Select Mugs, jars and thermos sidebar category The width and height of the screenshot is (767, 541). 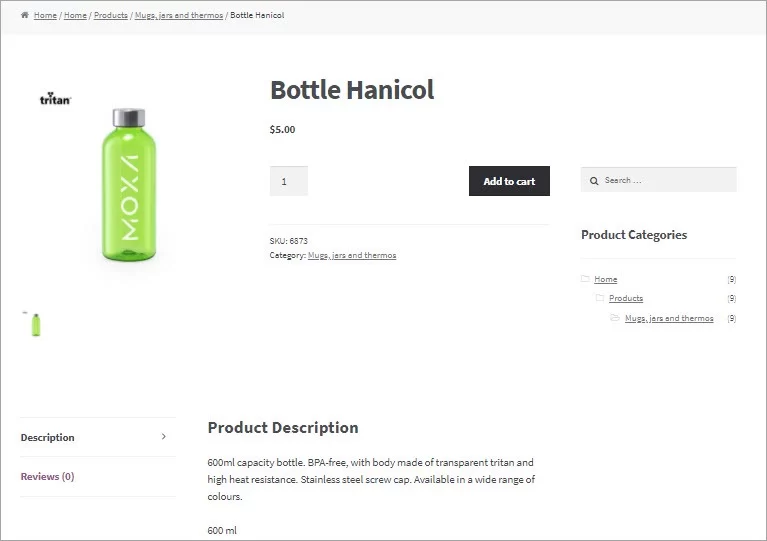pyautogui.click(x=669, y=318)
